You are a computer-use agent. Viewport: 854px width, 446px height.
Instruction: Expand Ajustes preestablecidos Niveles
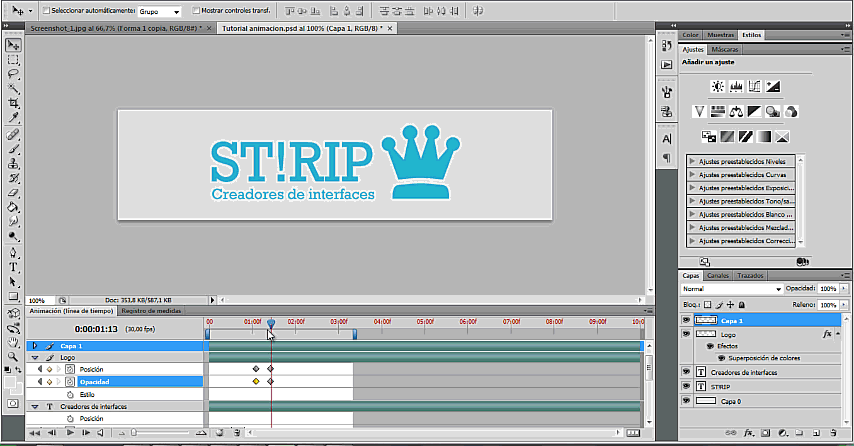692,161
